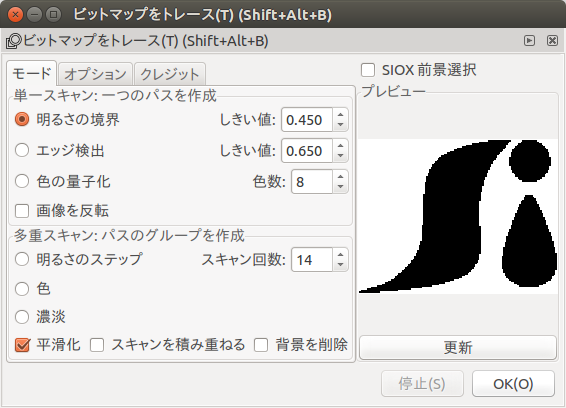Check the SIOX 前景選択 option
The image size is (566, 408).
pos(368,70)
